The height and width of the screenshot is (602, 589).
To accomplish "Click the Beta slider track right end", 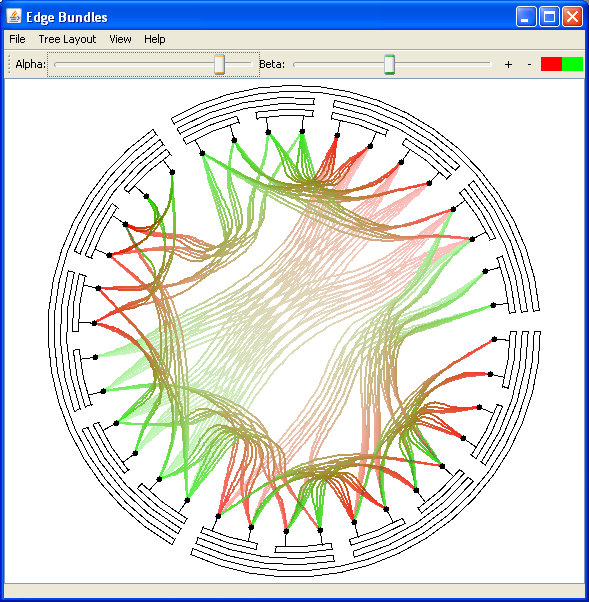I will point(489,64).
